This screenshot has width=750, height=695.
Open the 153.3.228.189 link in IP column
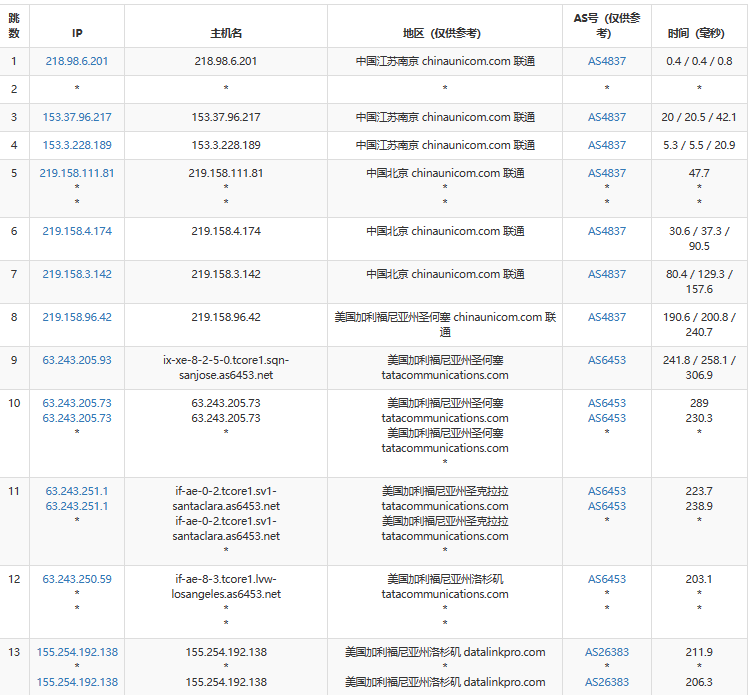77,145
